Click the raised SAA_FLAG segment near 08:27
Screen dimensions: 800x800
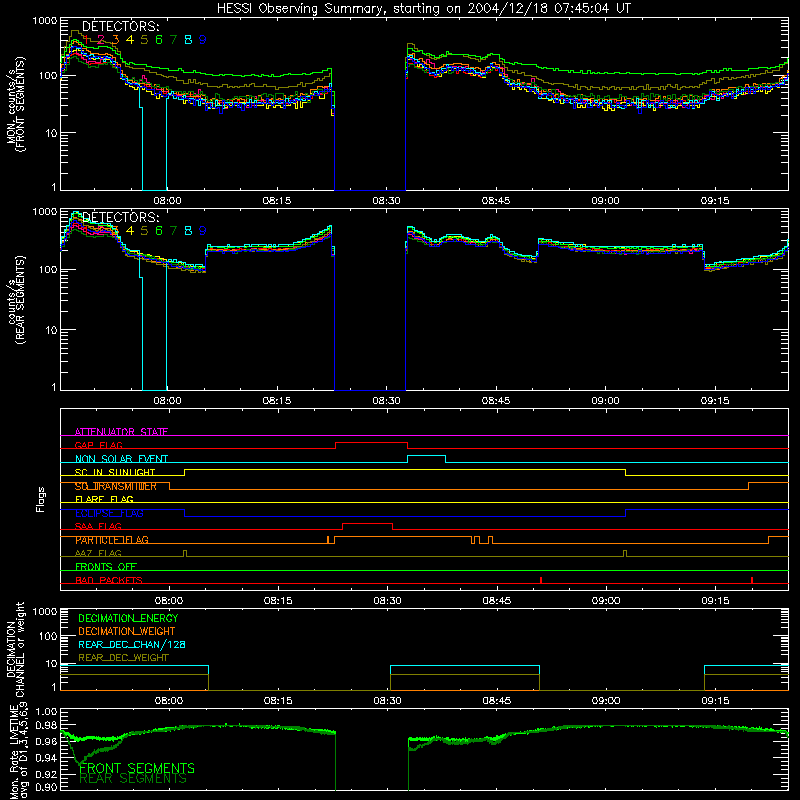[x=367, y=523]
